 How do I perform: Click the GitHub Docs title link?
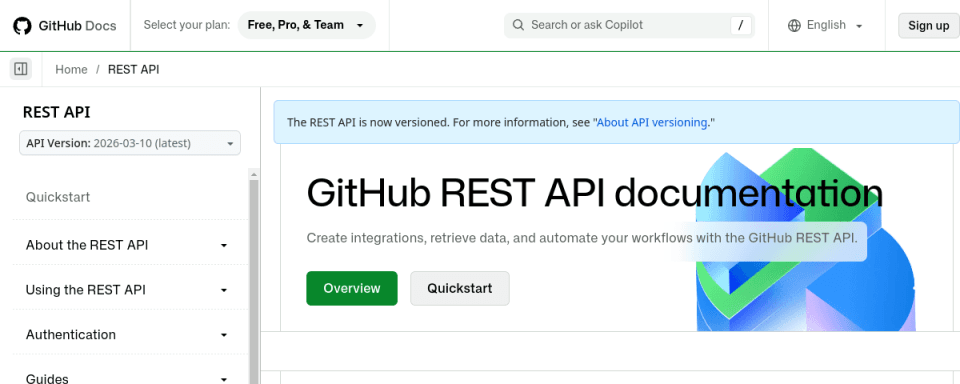click(x=77, y=26)
